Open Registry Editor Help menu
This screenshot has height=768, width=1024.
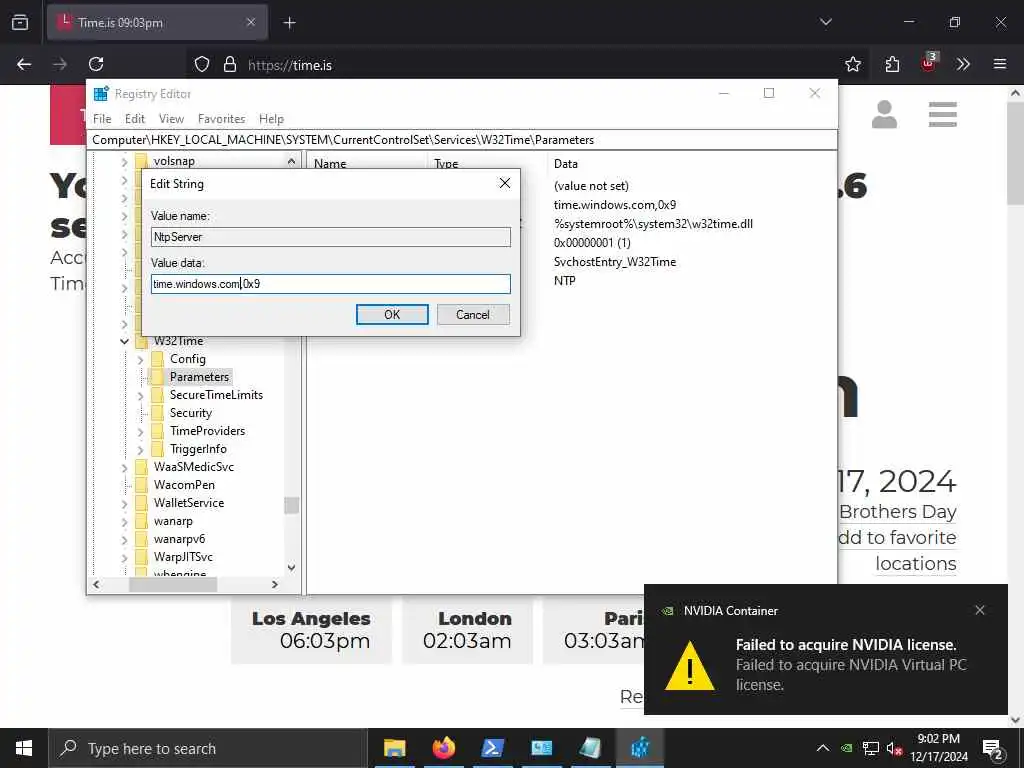click(271, 119)
